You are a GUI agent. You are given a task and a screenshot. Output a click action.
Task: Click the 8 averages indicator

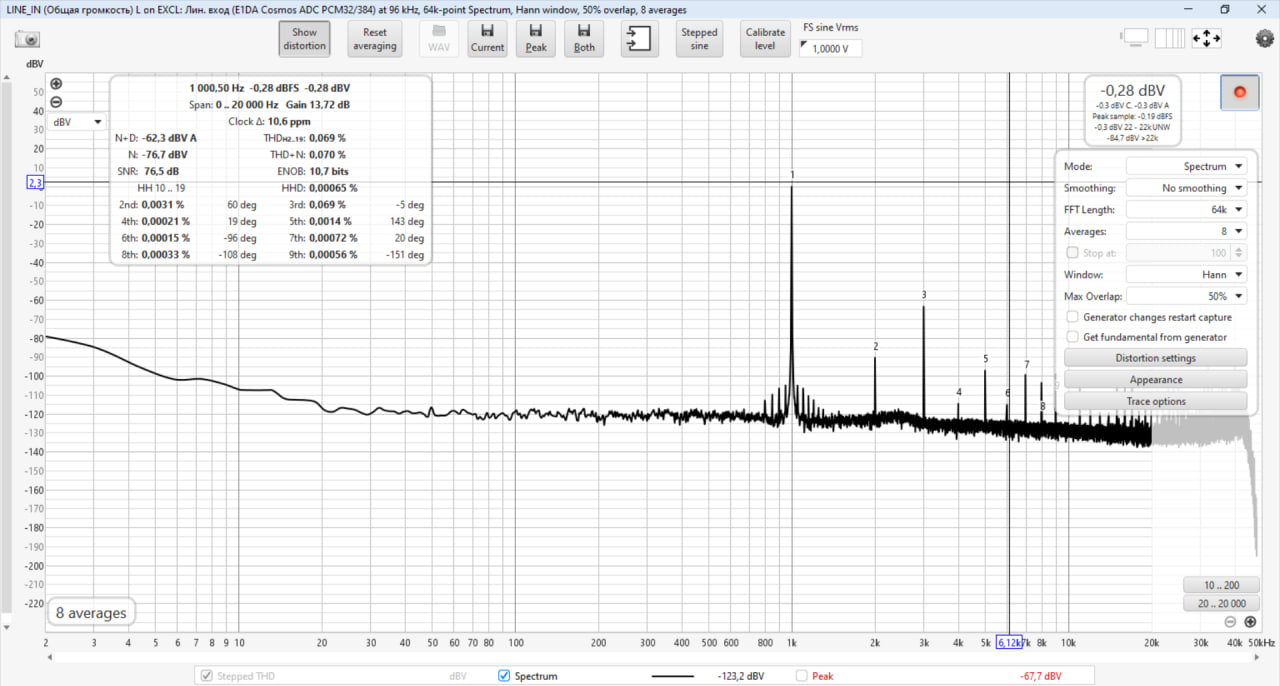pos(91,613)
